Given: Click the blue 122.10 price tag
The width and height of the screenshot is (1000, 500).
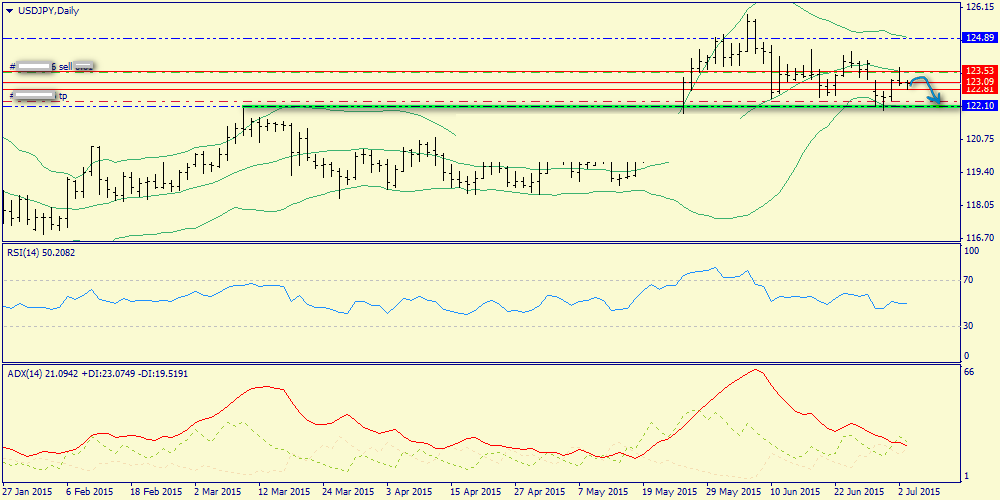Looking at the screenshot, I should coord(977,105).
